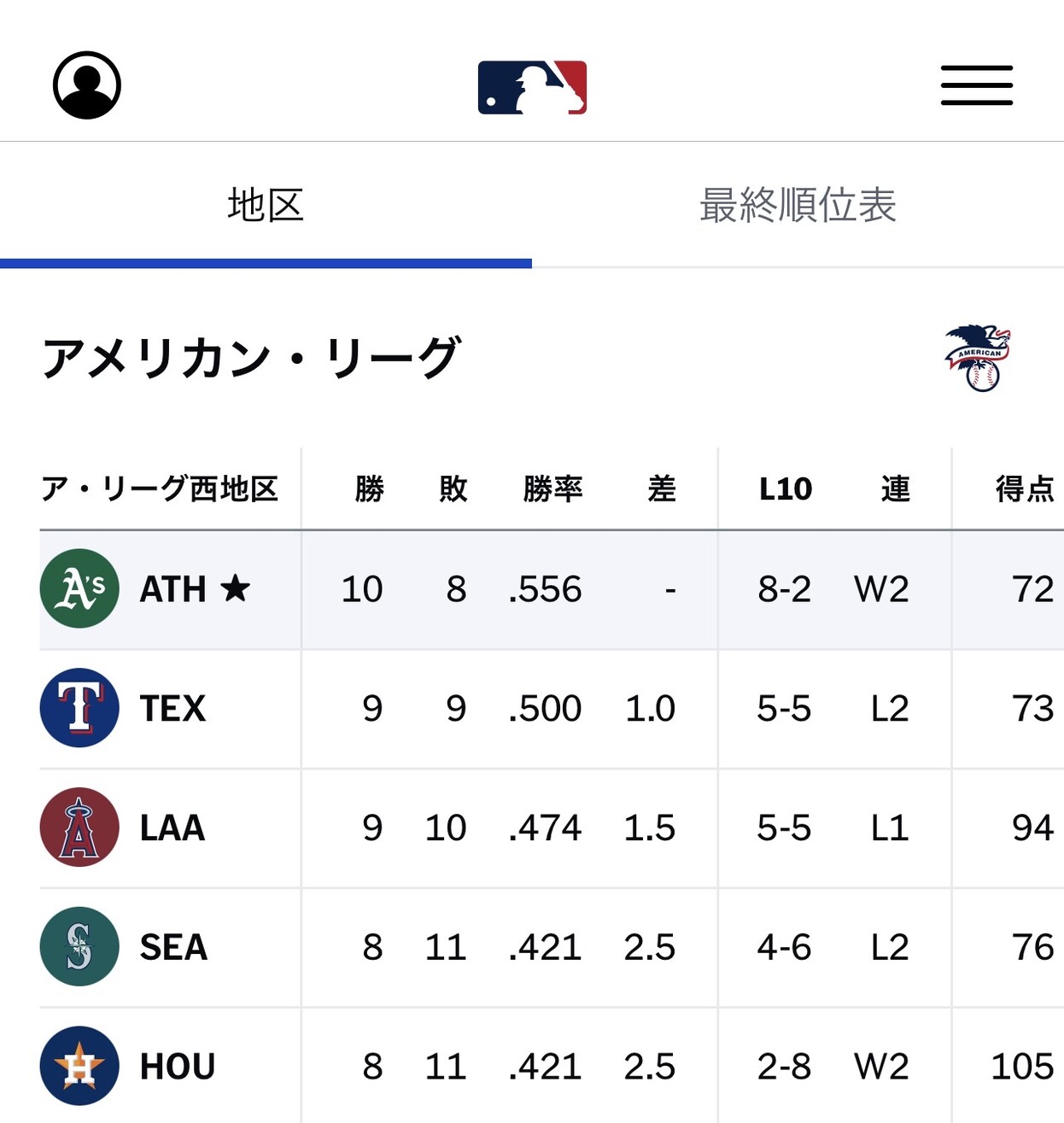
Task: Open the HOU team link
Action: [178, 1067]
